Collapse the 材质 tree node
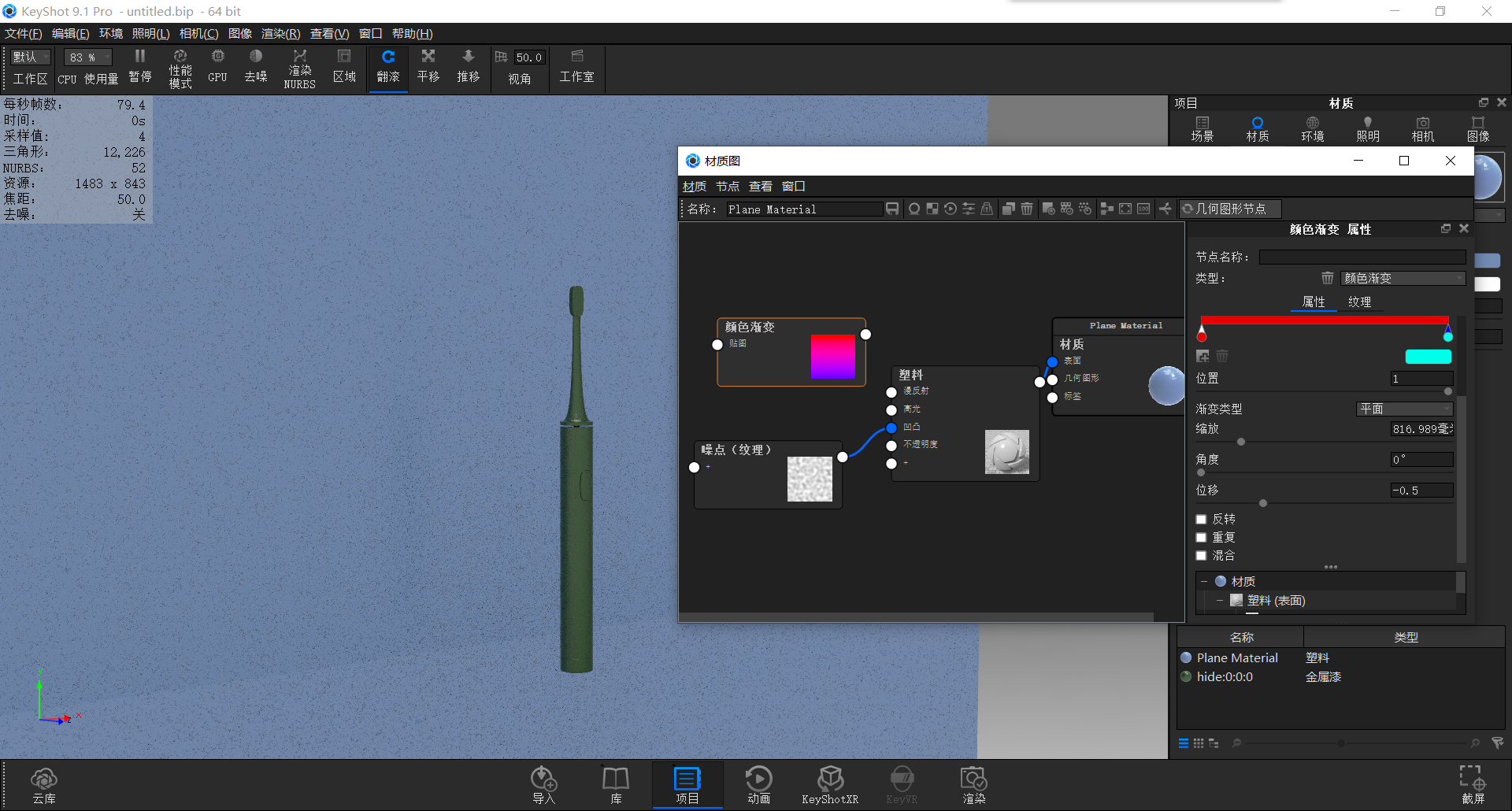The width and height of the screenshot is (1512, 811). point(1203,581)
